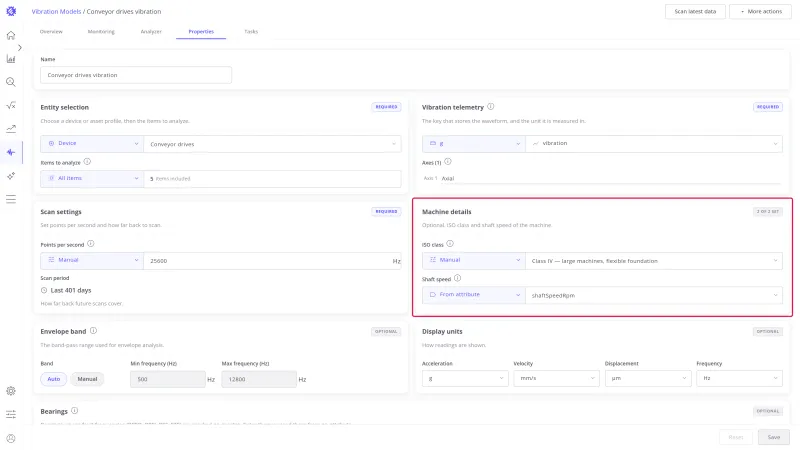Show info icon beside Envelope band
The width and height of the screenshot is (800, 450).
coord(93,331)
